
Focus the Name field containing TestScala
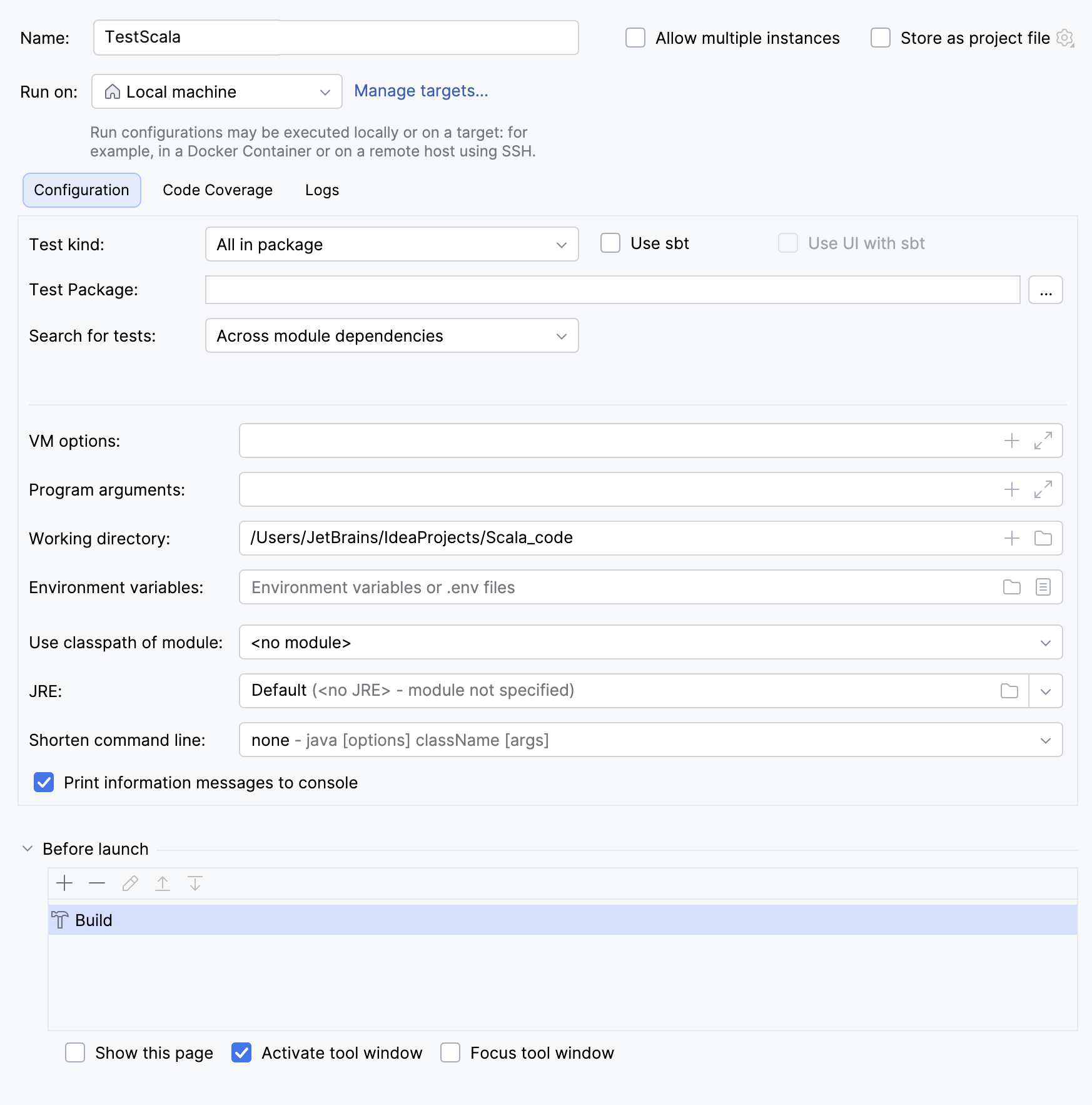336,38
